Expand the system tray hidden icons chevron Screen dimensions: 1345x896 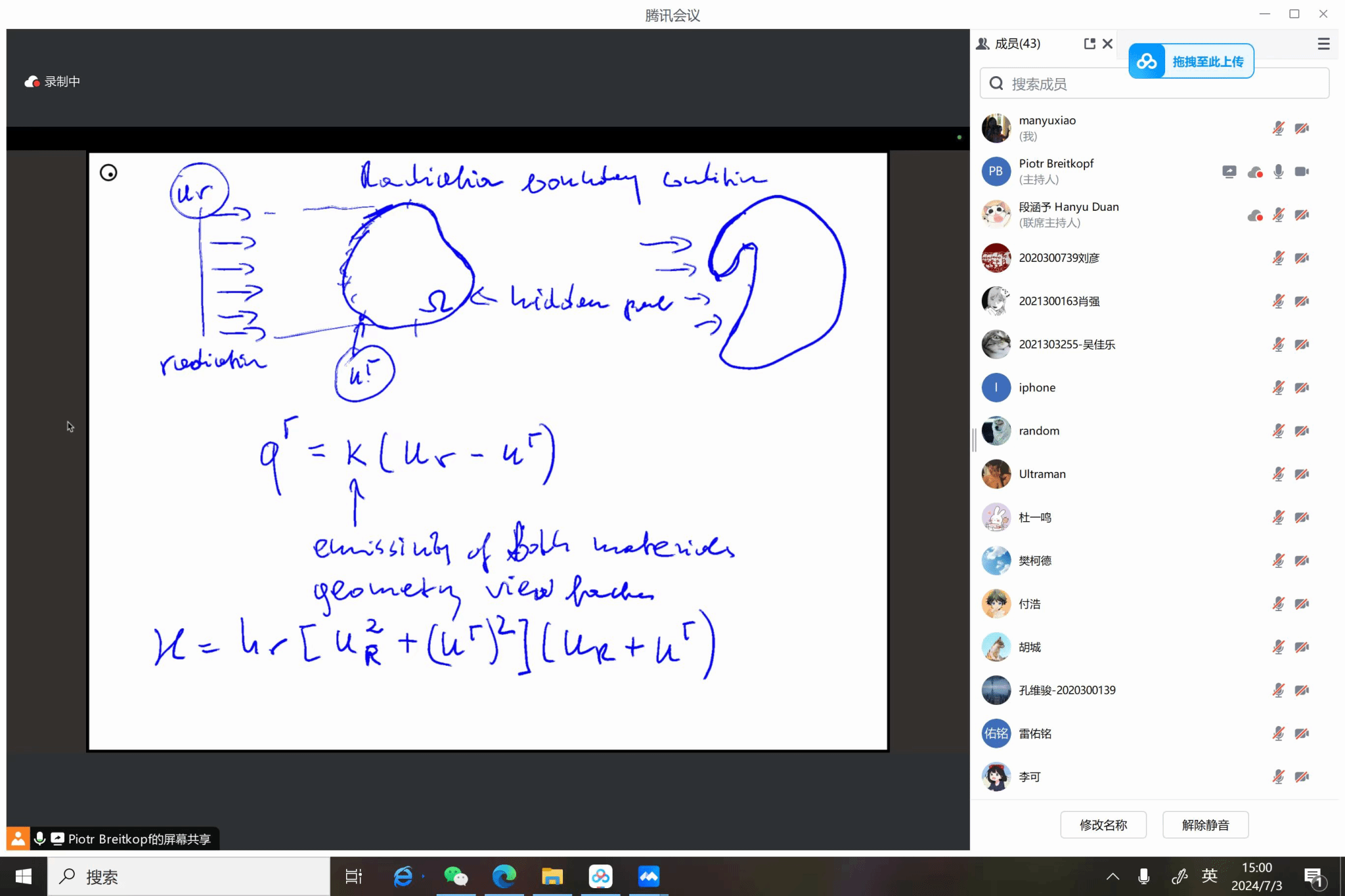click(x=1113, y=876)
